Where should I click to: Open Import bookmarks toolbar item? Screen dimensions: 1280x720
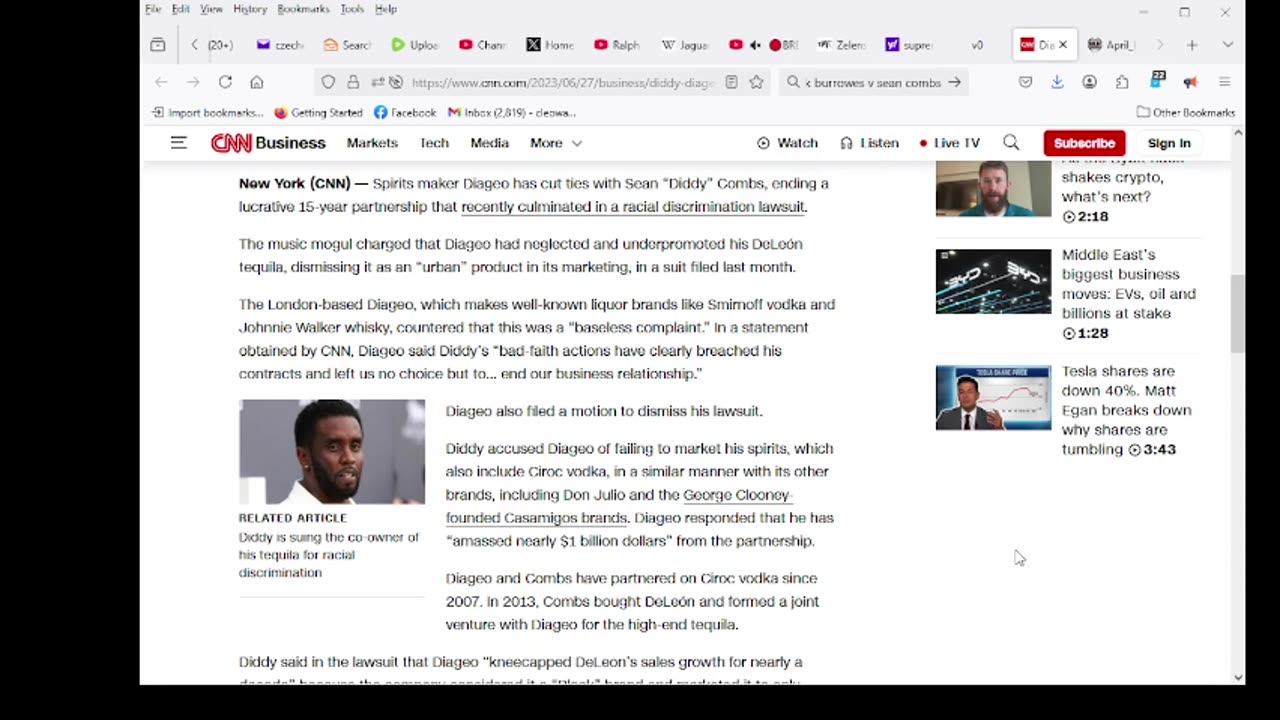tap(208, 113)
